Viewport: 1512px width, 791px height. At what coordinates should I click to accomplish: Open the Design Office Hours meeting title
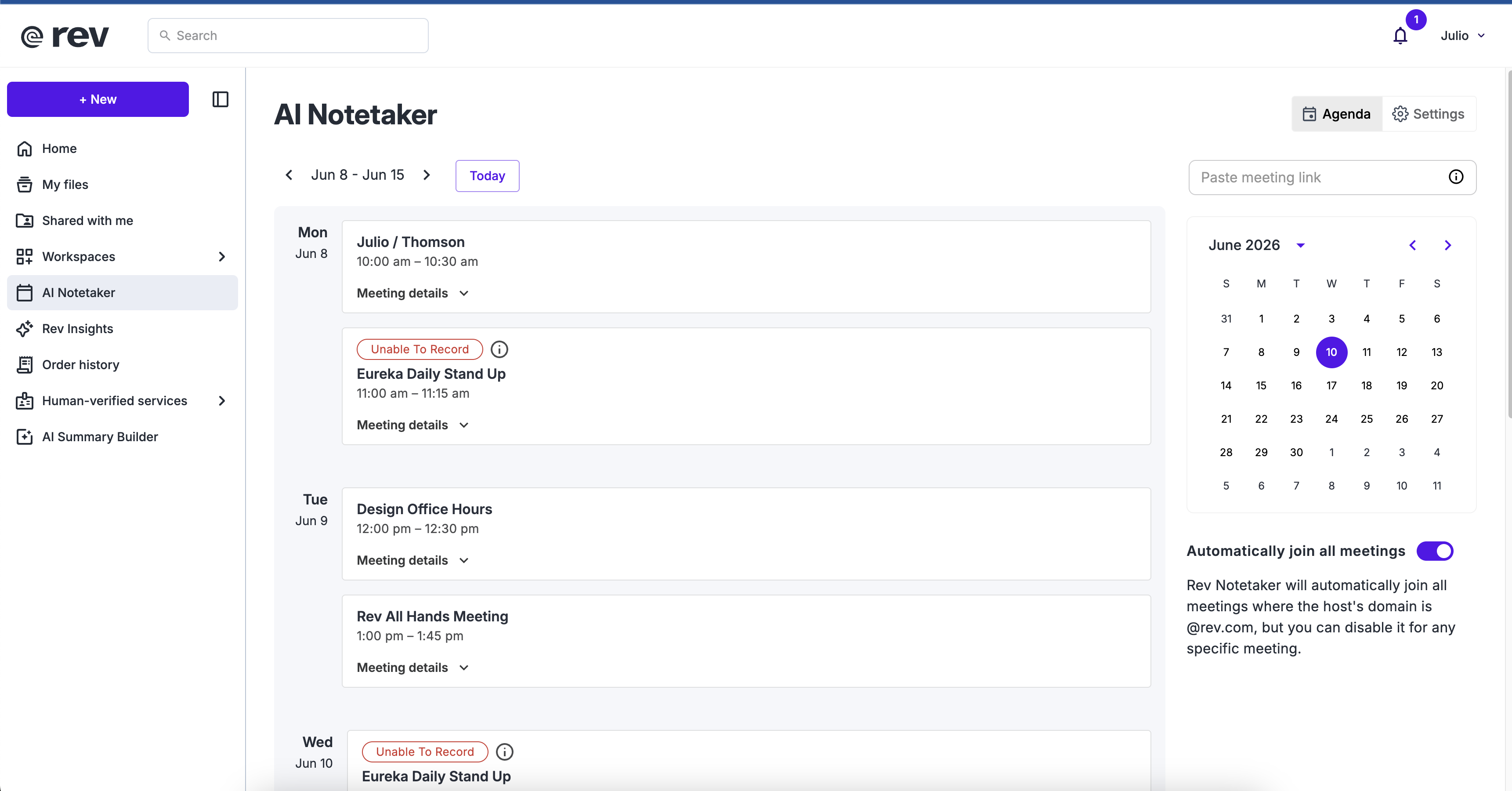pos(424,509)
